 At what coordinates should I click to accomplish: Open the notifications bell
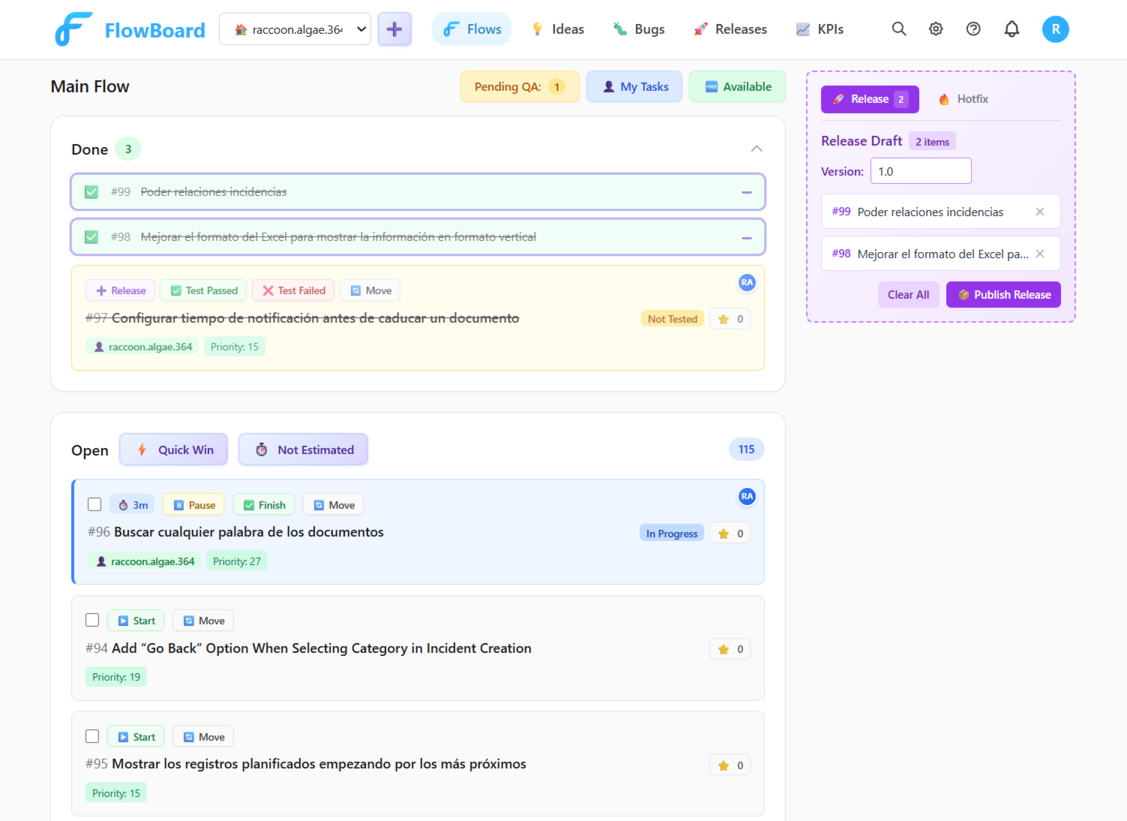(1011, 29)
